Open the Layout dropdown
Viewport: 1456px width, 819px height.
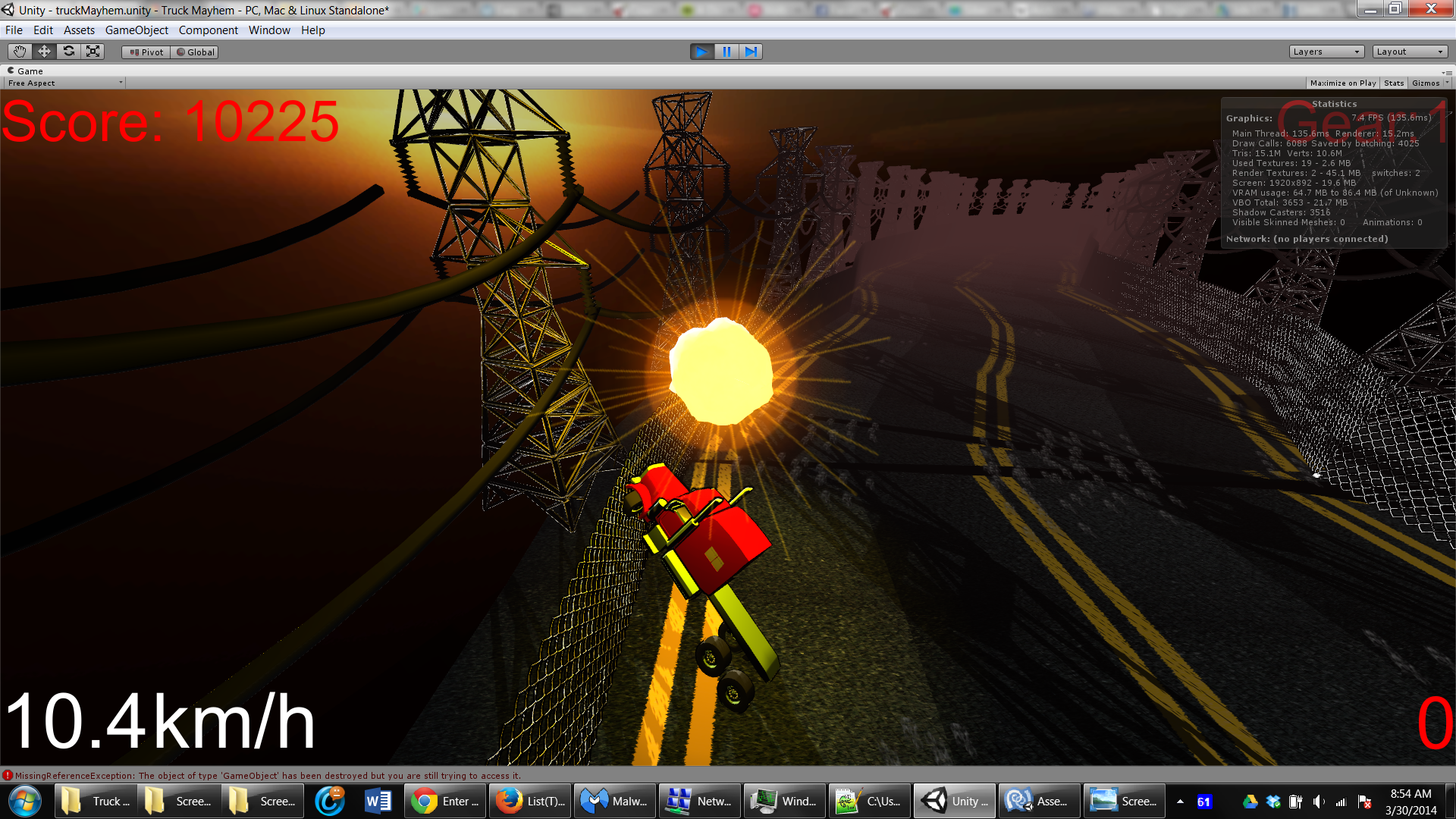click(x=1409, y=52)
